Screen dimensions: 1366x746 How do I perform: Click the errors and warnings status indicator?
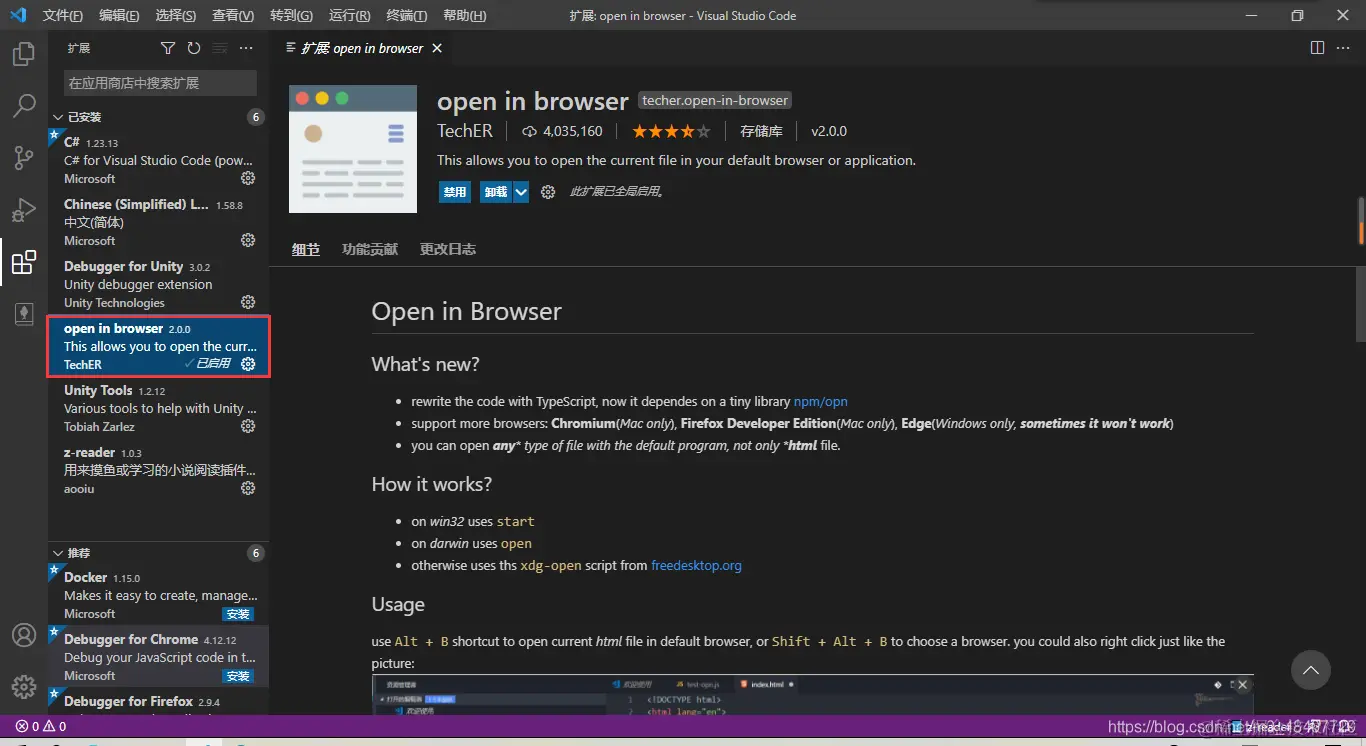click(41, 726)
